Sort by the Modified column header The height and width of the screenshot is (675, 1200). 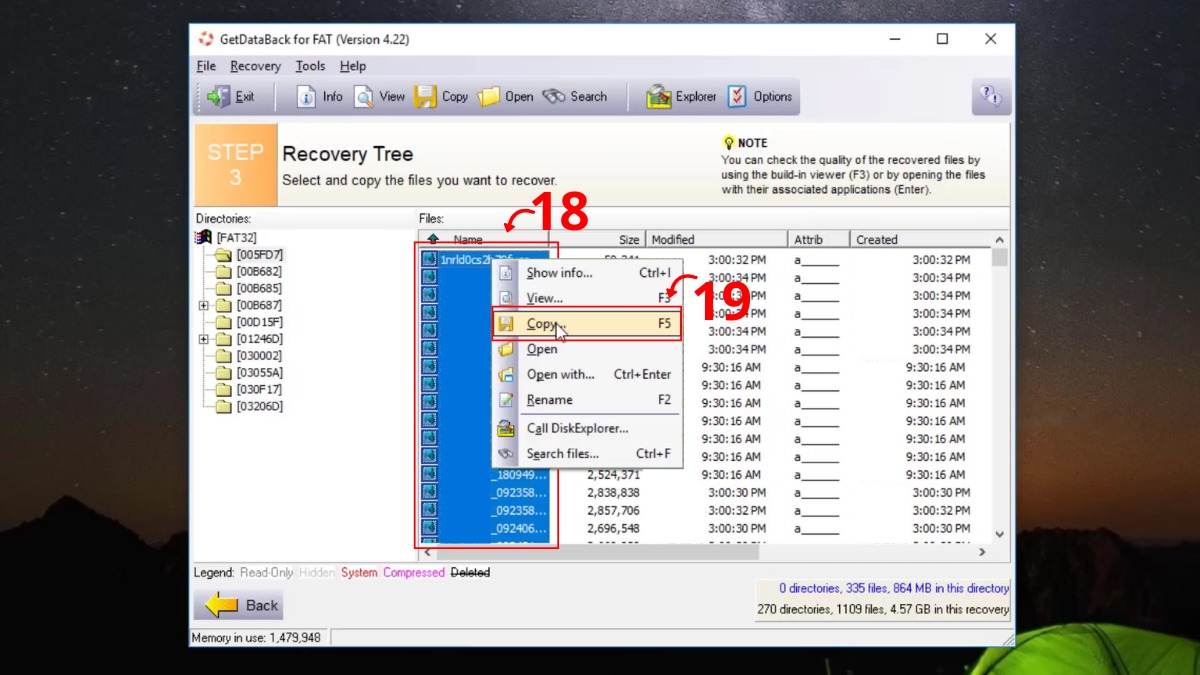[x=717, y=240]
